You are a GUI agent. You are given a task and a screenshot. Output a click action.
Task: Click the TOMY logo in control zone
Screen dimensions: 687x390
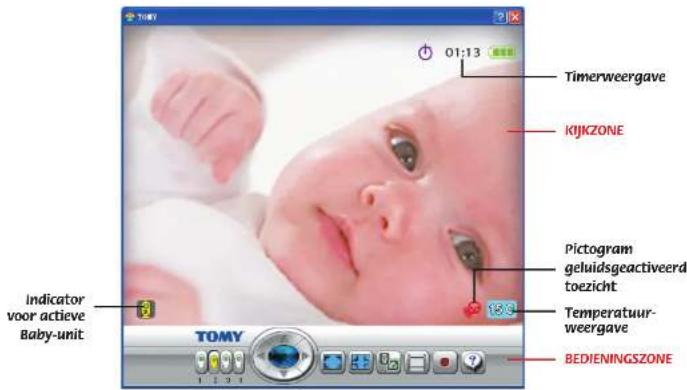pyautogui.click(x=219, y=337)
